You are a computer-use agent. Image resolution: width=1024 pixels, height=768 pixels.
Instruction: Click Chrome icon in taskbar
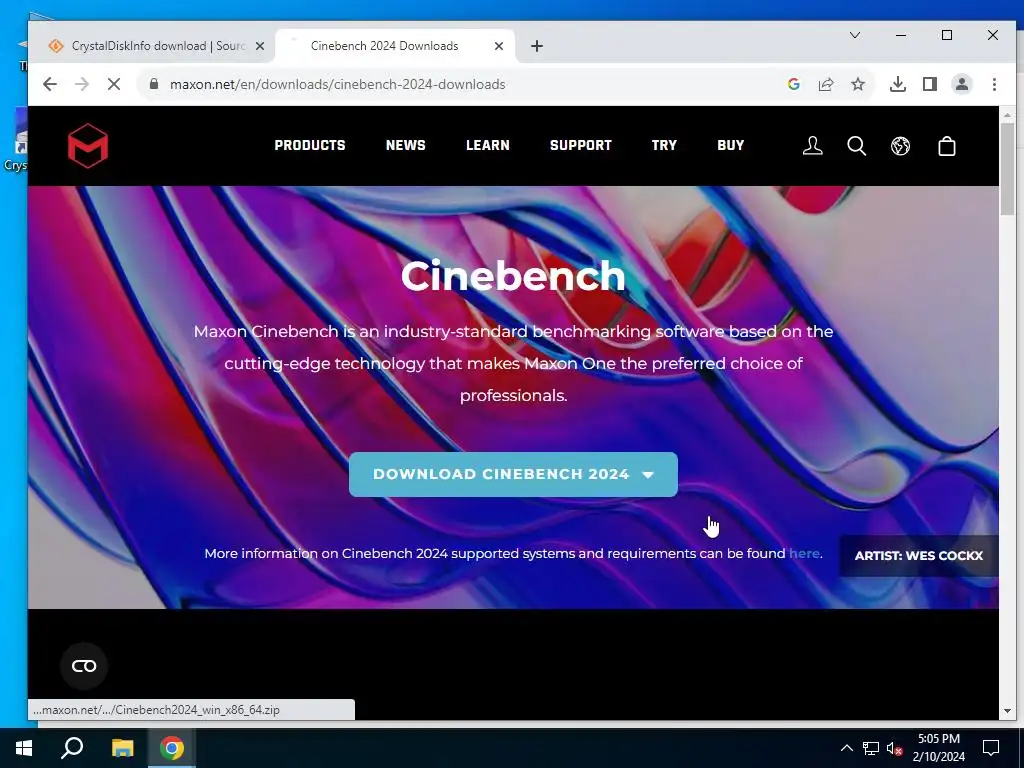point(172,748)
